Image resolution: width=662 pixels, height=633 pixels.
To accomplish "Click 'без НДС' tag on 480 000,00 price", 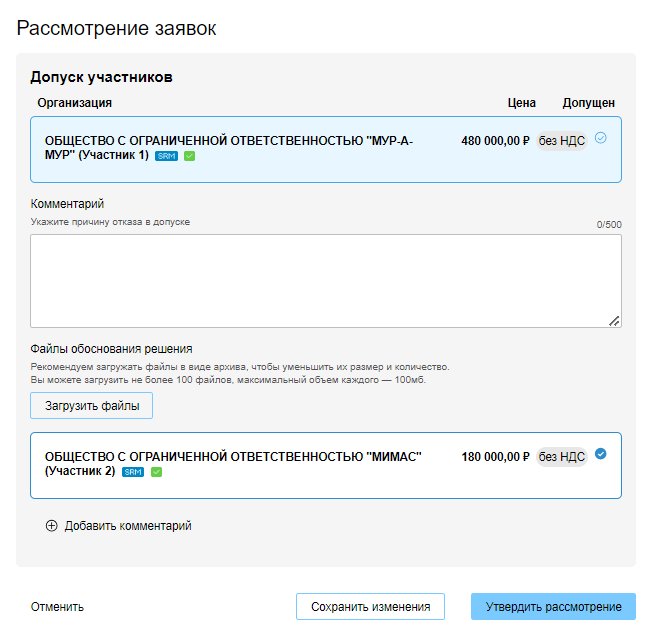I will click(562, 141).
